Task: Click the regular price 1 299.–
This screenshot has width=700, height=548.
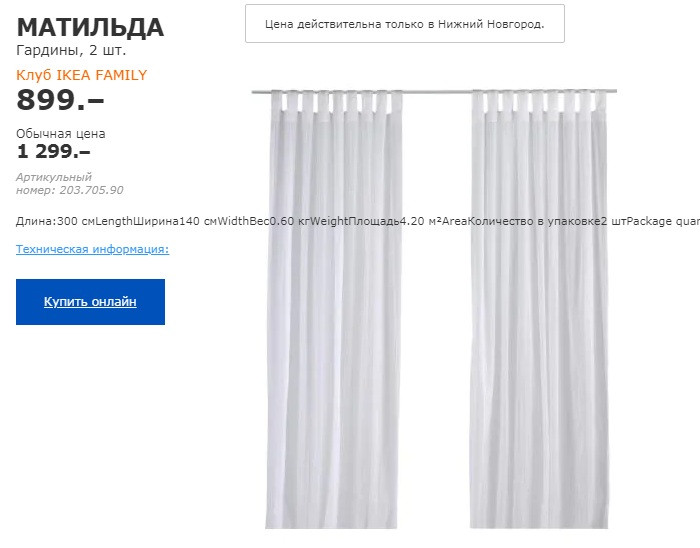Action: click(x=54, y=152)
